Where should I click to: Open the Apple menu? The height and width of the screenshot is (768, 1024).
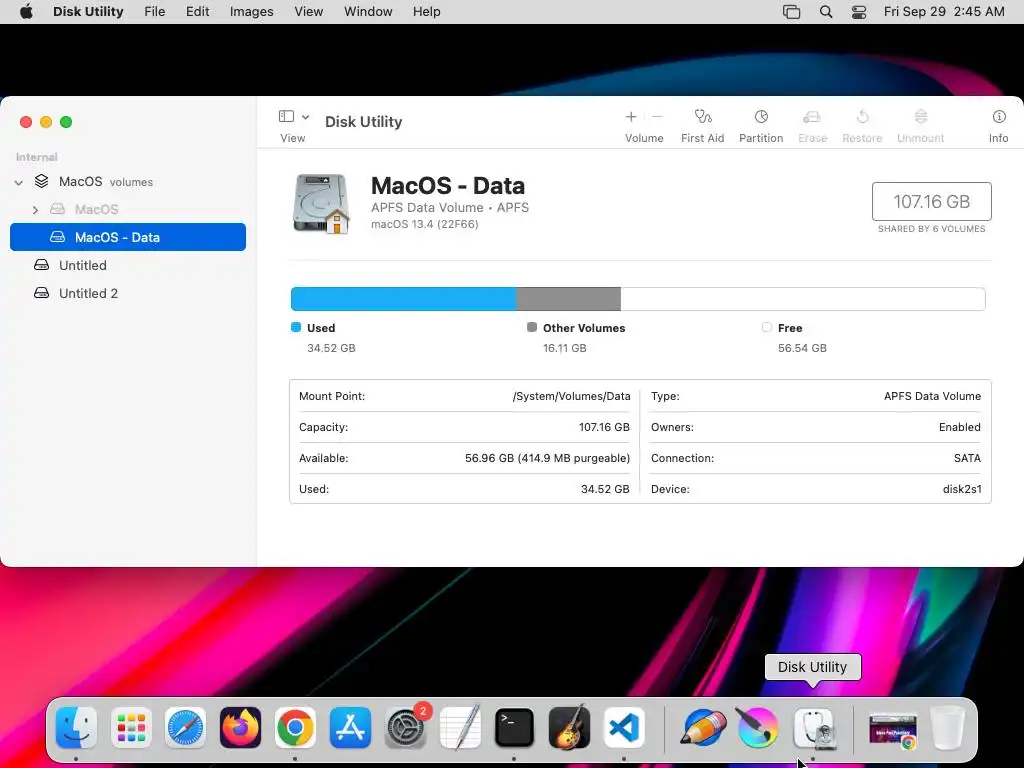pyautogui.click(x=26, y=12)
